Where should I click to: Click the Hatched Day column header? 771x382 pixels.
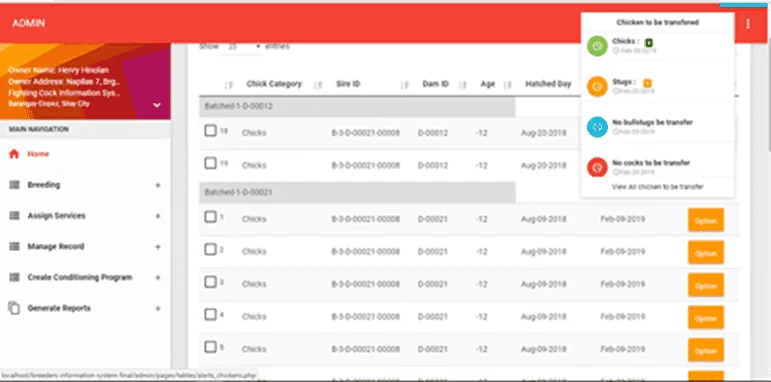coord(548,84)
